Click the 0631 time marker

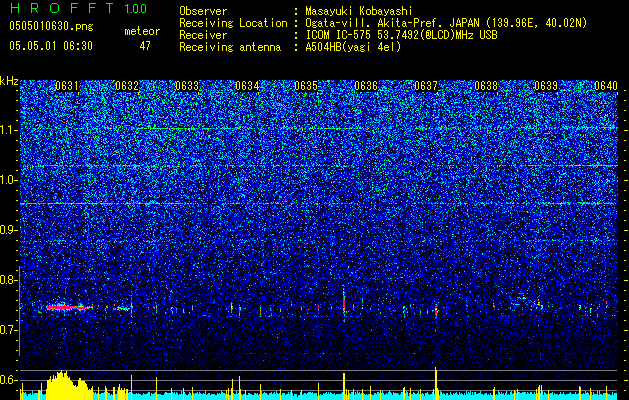(67, 86)
